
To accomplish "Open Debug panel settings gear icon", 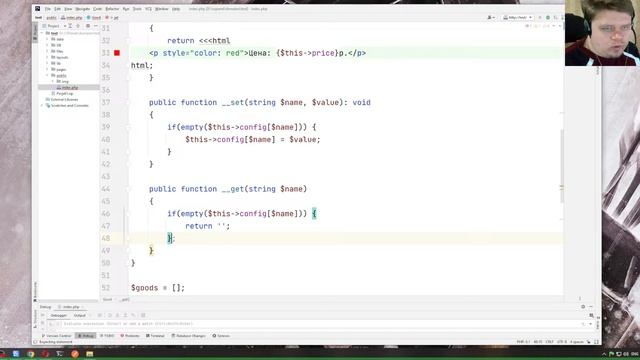I will [x=583, y=307].
